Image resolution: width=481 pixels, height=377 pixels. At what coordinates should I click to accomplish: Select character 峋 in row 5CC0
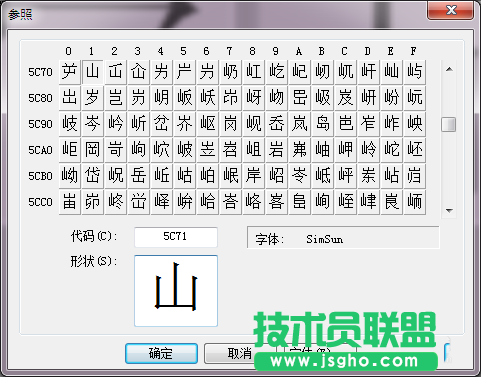322,202
